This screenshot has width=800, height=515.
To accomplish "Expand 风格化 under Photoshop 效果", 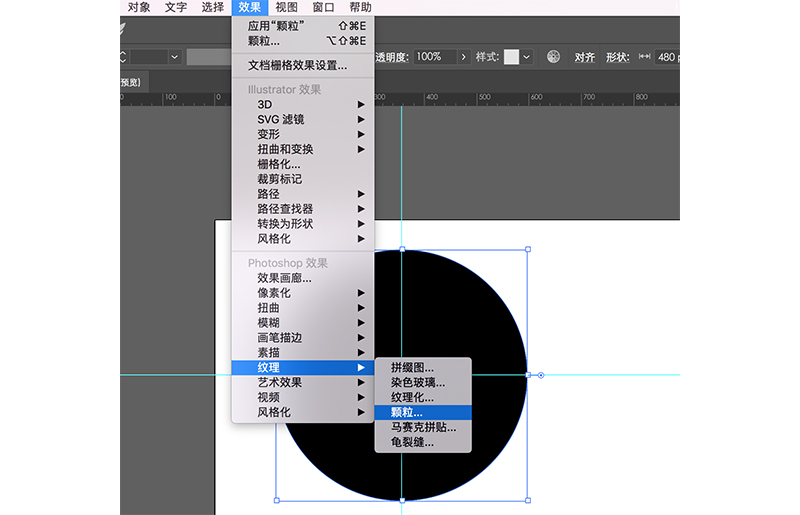I will [x=303, y=412].
